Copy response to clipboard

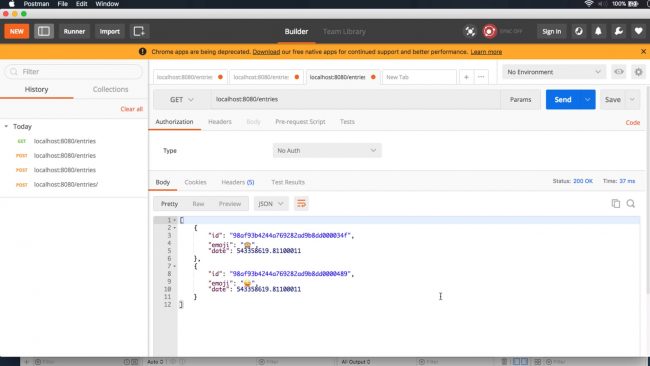616,204
